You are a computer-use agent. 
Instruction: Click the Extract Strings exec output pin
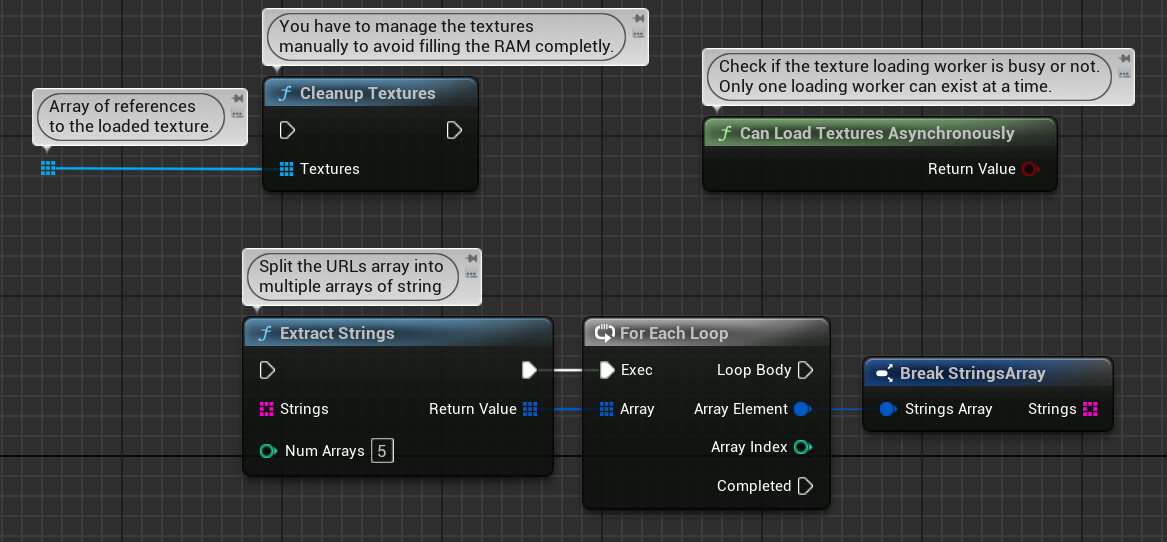click(x=529, y=370)
